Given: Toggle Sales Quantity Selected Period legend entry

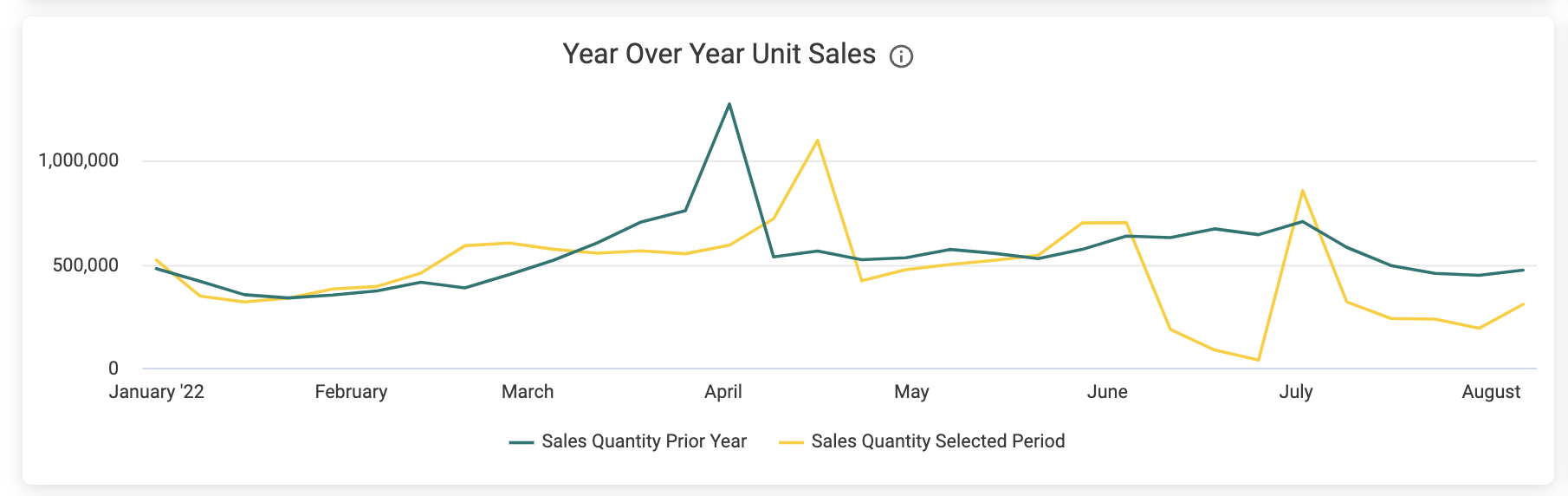Looking at the screenshot, I should pyautogui.click(x=922, y=441).
